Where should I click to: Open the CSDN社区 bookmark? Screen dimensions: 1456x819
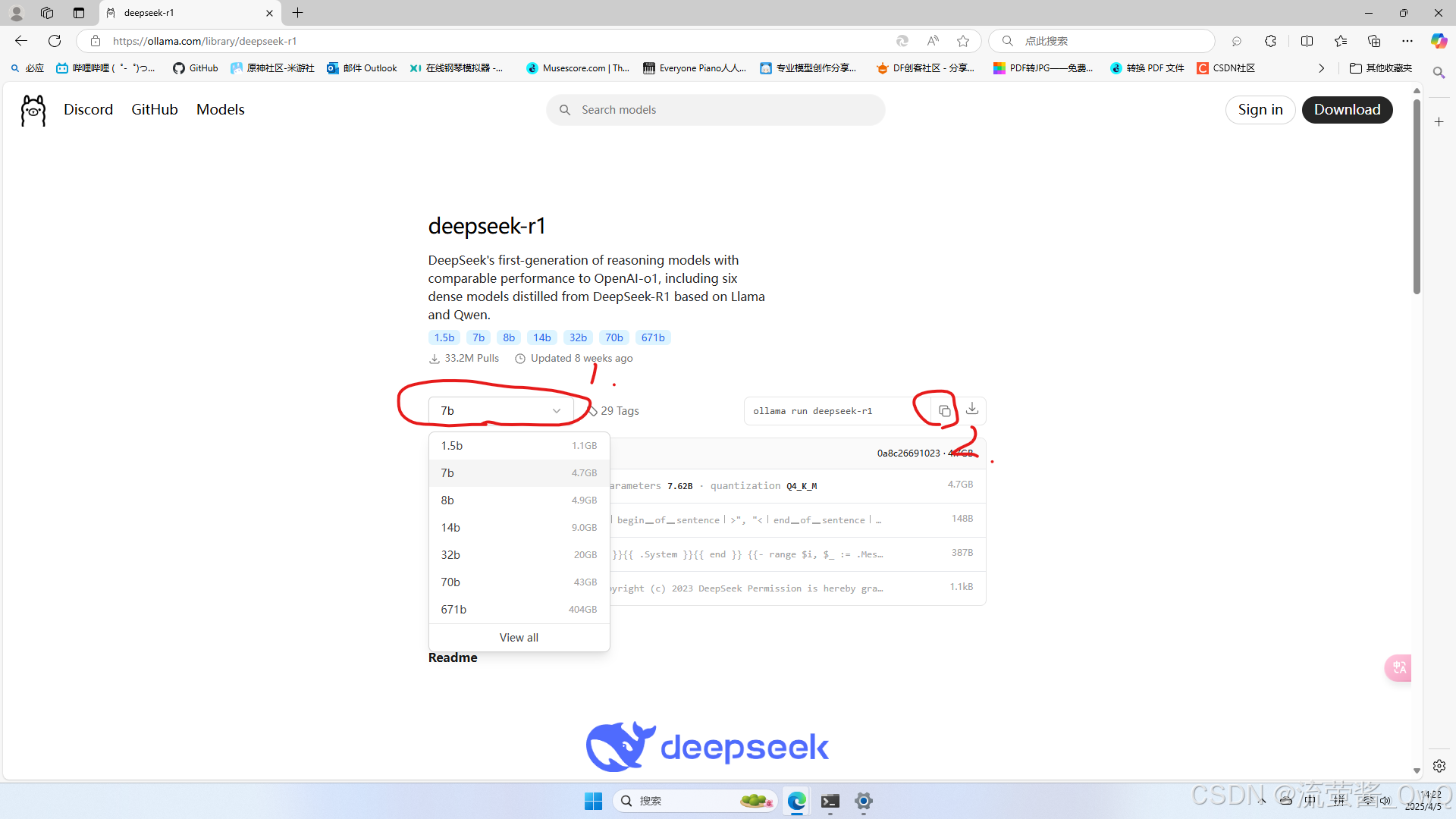click(1225, 68)
